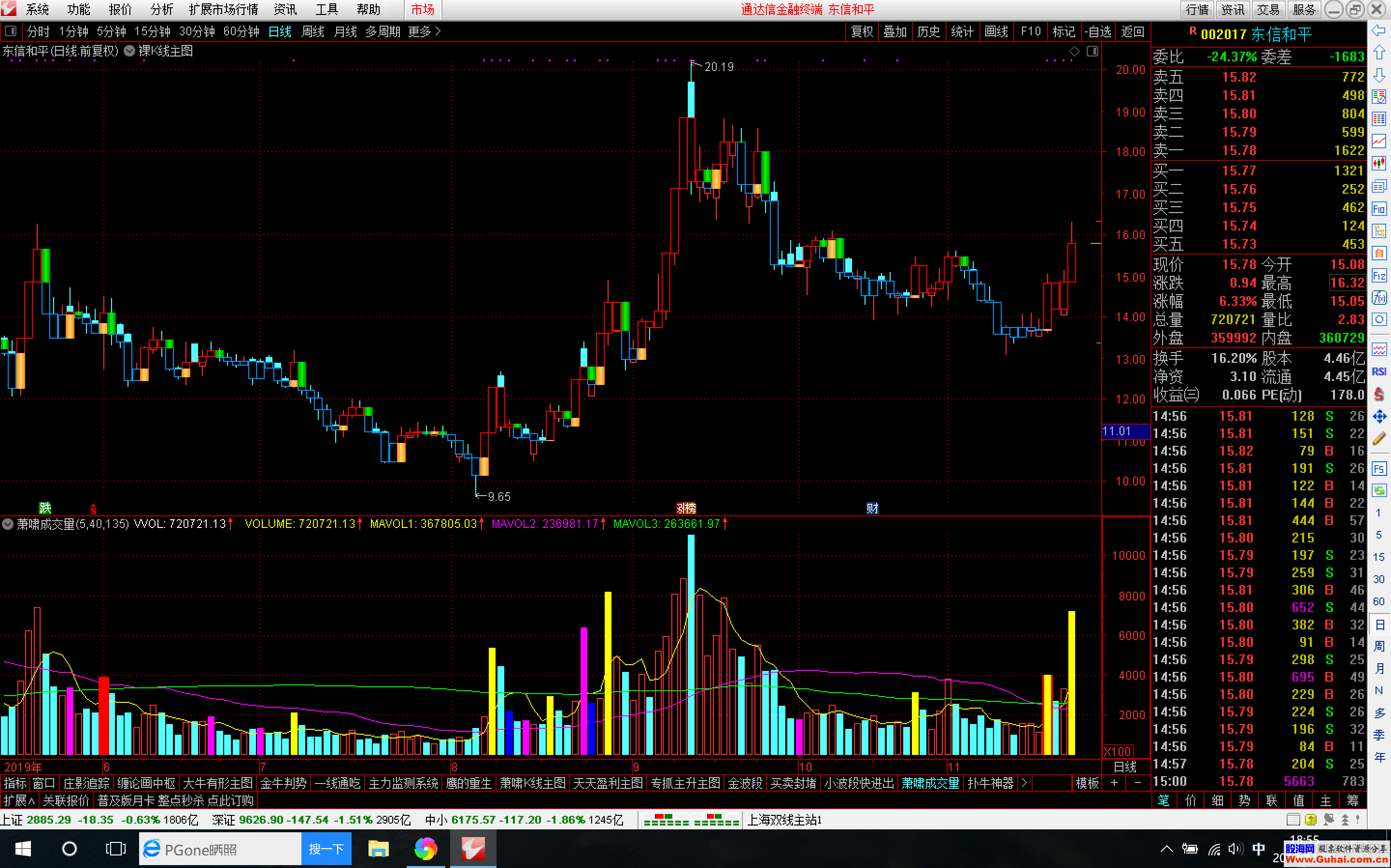Click the 11.01 price marker on axis
This screenshot has height=868, width=1391.
click(1125, 431)
